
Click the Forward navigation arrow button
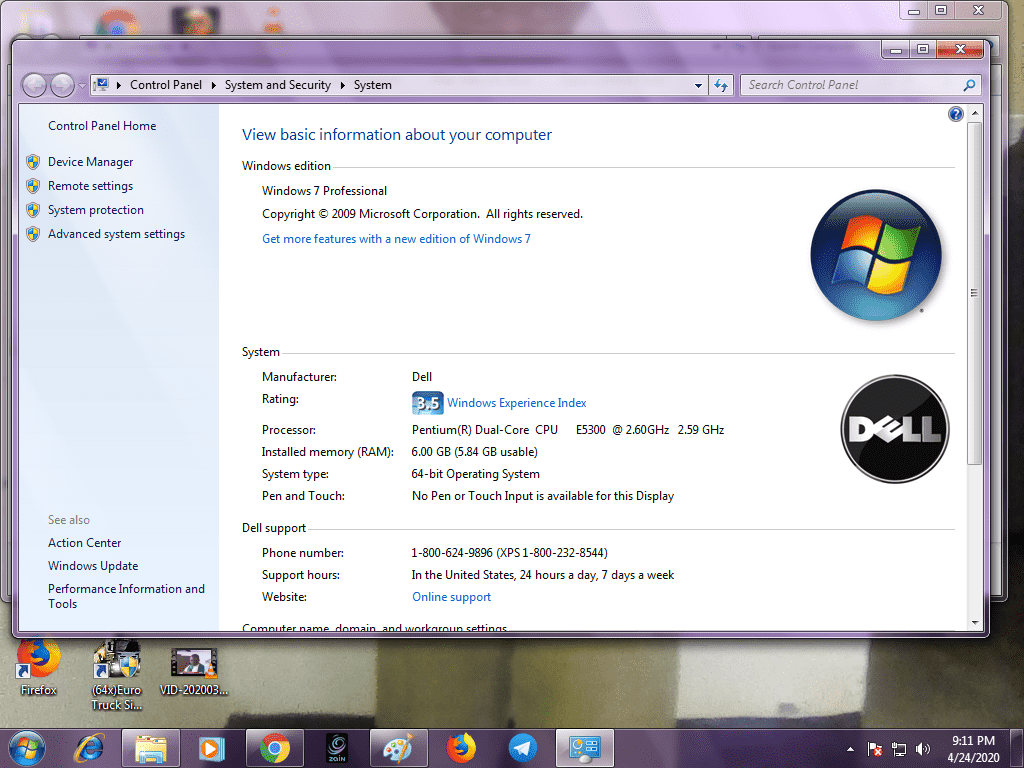[x=62, y=85]
